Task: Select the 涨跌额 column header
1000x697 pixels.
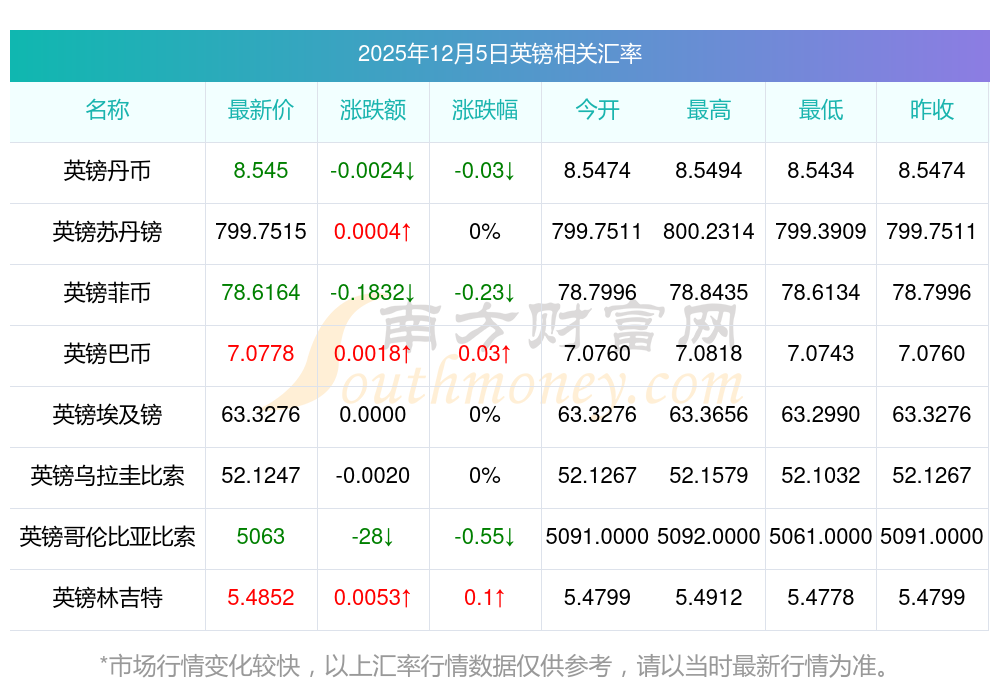Action: (x=373, y=110)
